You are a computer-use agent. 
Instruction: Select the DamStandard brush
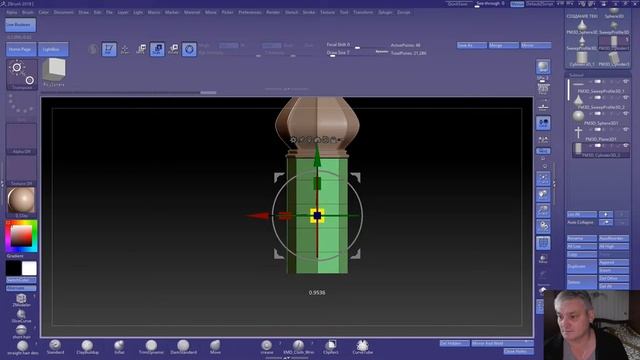point(183,347)
